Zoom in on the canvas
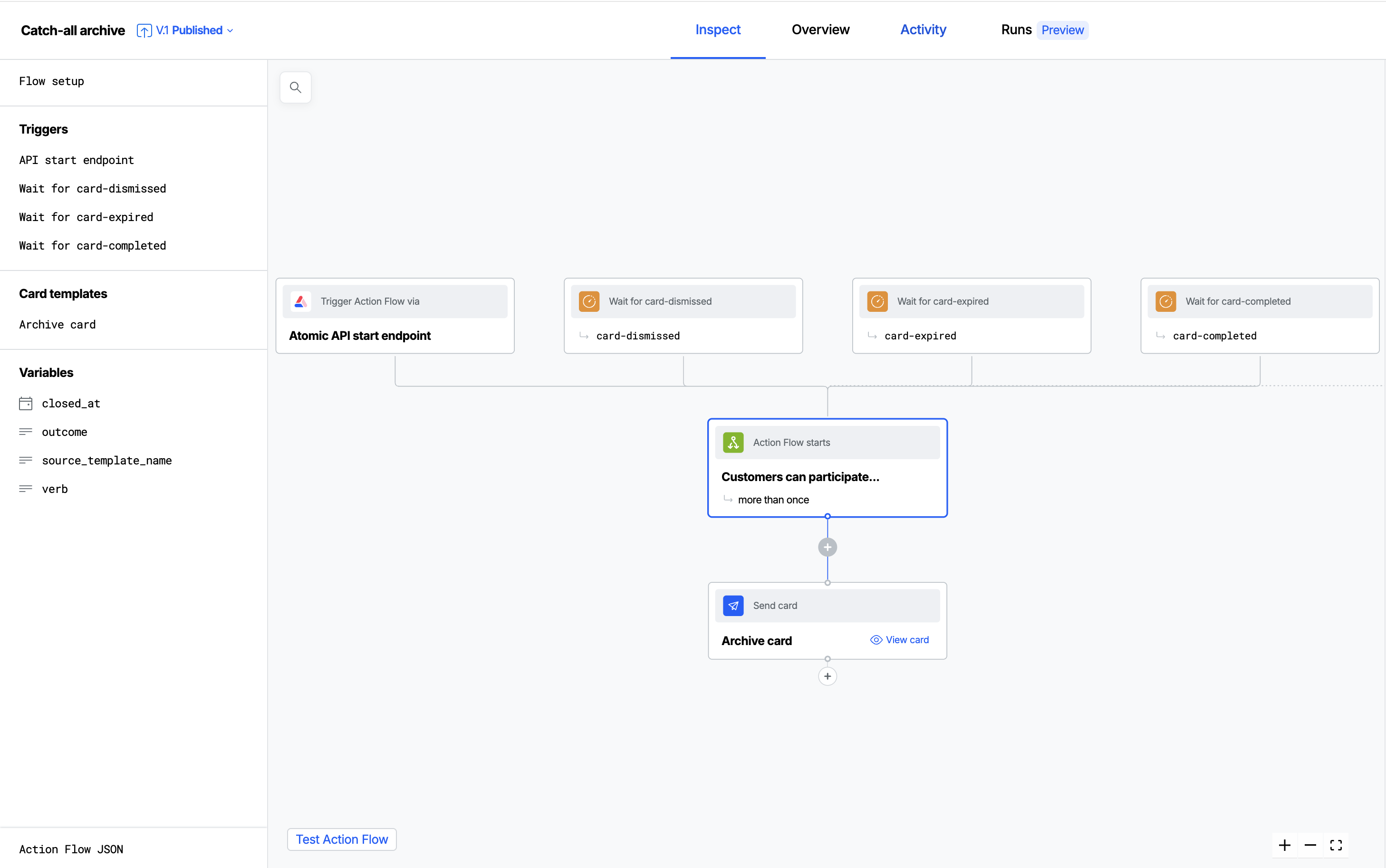The width and height of the screenshot is (1386, 868). pos(1285,845)
